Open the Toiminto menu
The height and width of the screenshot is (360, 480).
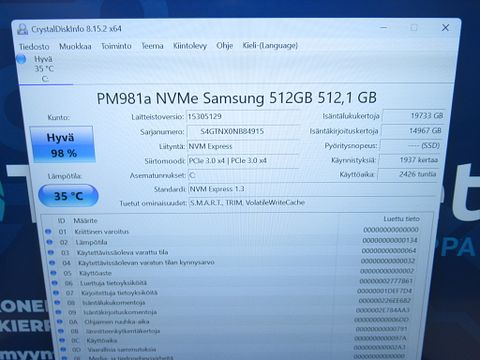click(x=116, y=46)
